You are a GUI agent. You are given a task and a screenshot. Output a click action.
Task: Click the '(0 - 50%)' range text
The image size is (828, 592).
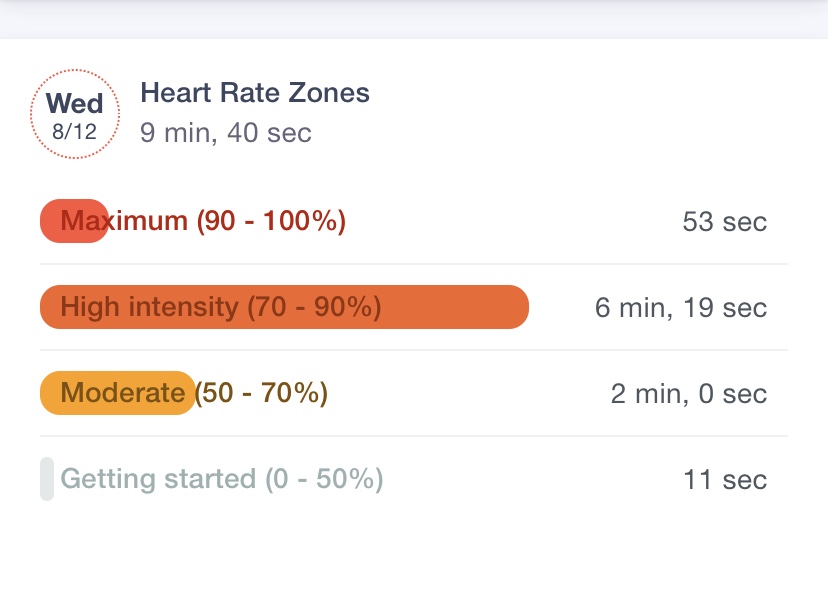click(x=324, y=479)
